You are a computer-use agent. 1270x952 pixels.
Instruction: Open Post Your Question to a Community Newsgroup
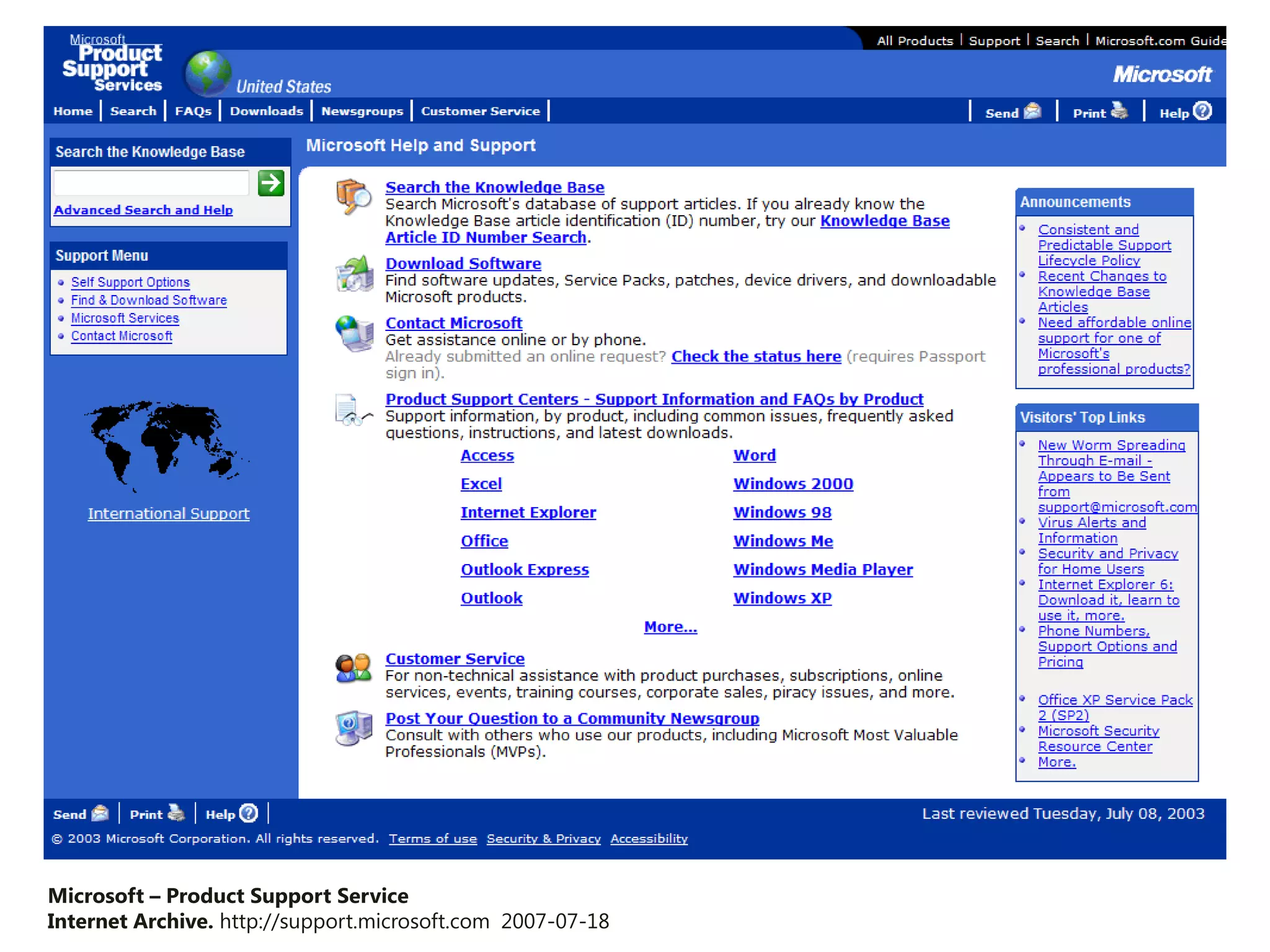[x=572, y=718]
